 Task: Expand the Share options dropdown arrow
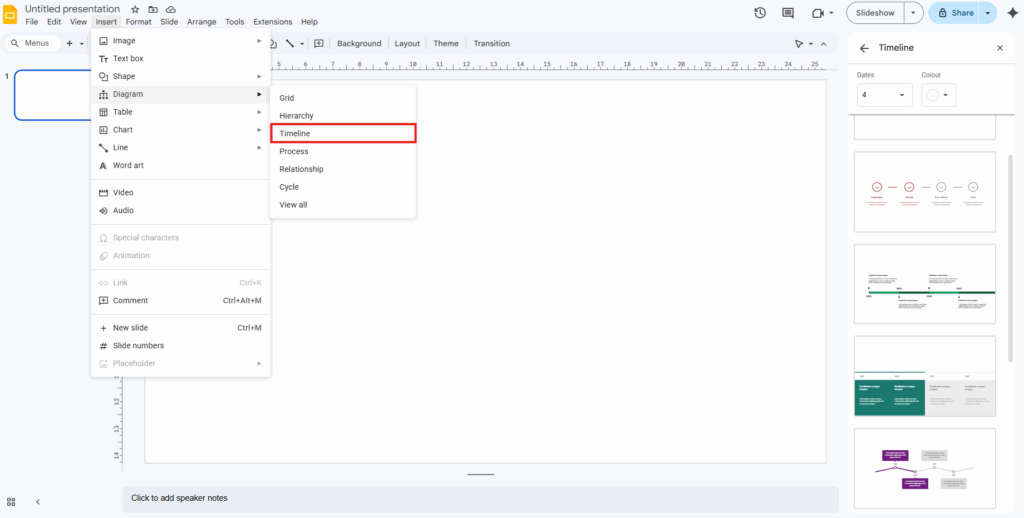pos(988,13)
